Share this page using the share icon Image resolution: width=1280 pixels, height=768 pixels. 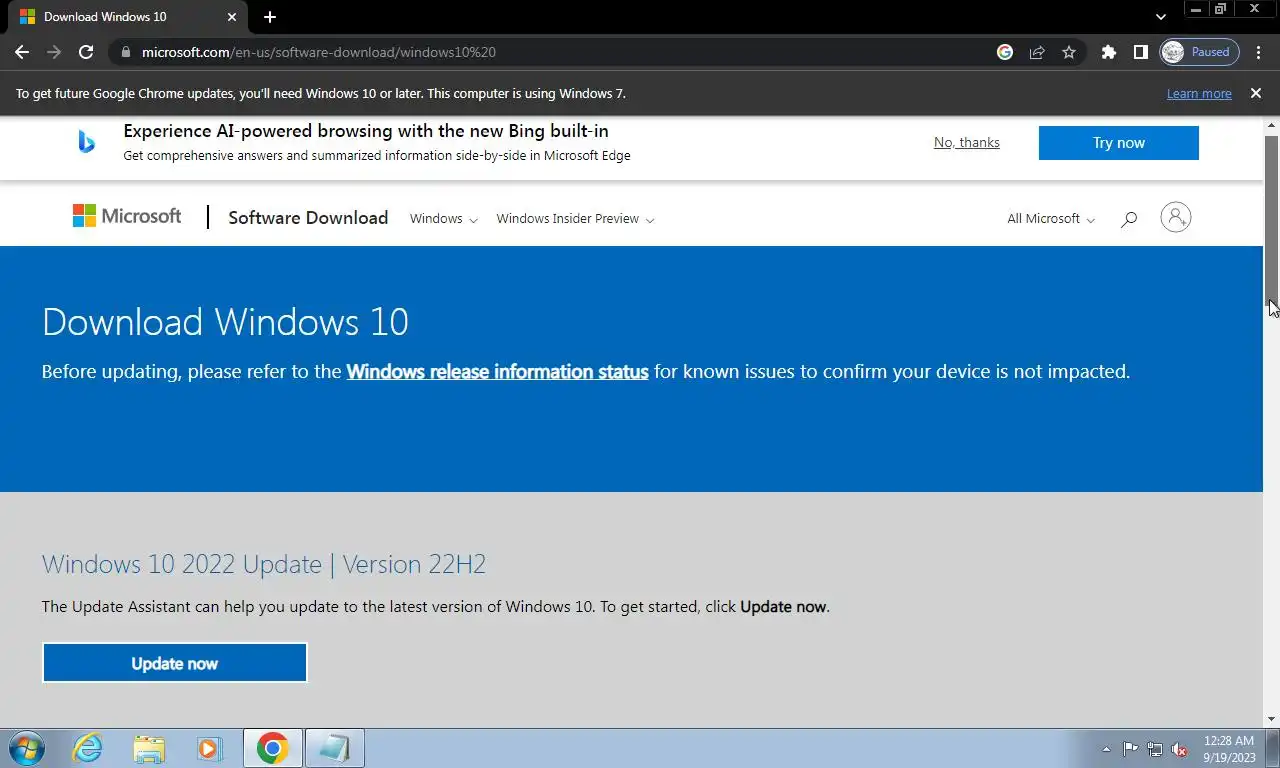point(1037,52)
